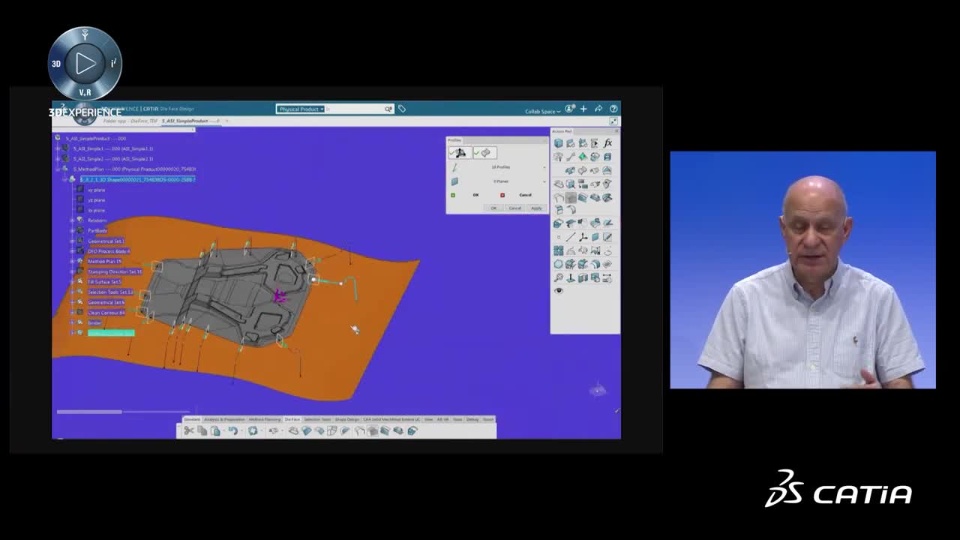
Task: Click the Copy icon in bottom toolbar
Action: [x=202, y=431]
